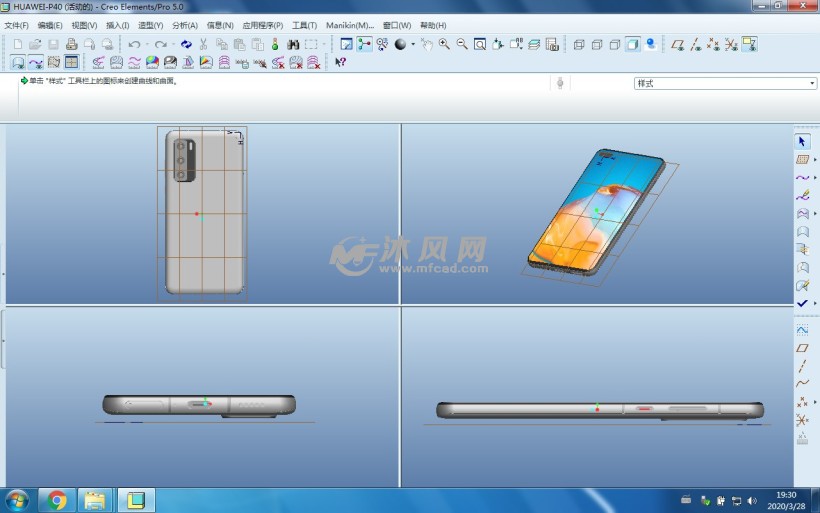
Task: Toggle Hidden Line display mode
Action: (x=597, y=44)
